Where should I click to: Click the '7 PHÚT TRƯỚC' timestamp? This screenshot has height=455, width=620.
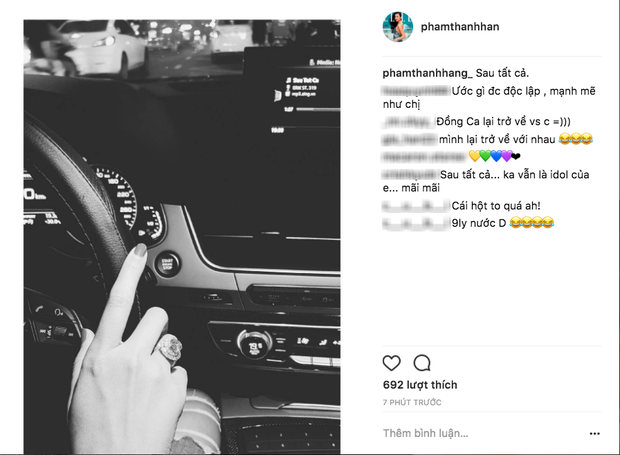point(412,402)
